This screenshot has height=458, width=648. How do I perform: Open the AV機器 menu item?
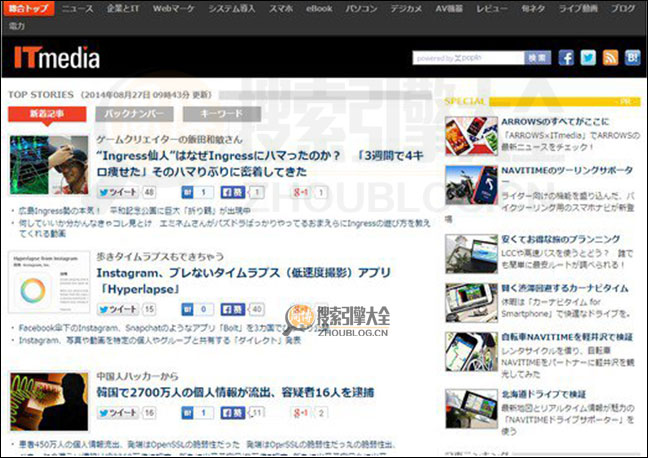pyautogui.click(x=449, y=8)
